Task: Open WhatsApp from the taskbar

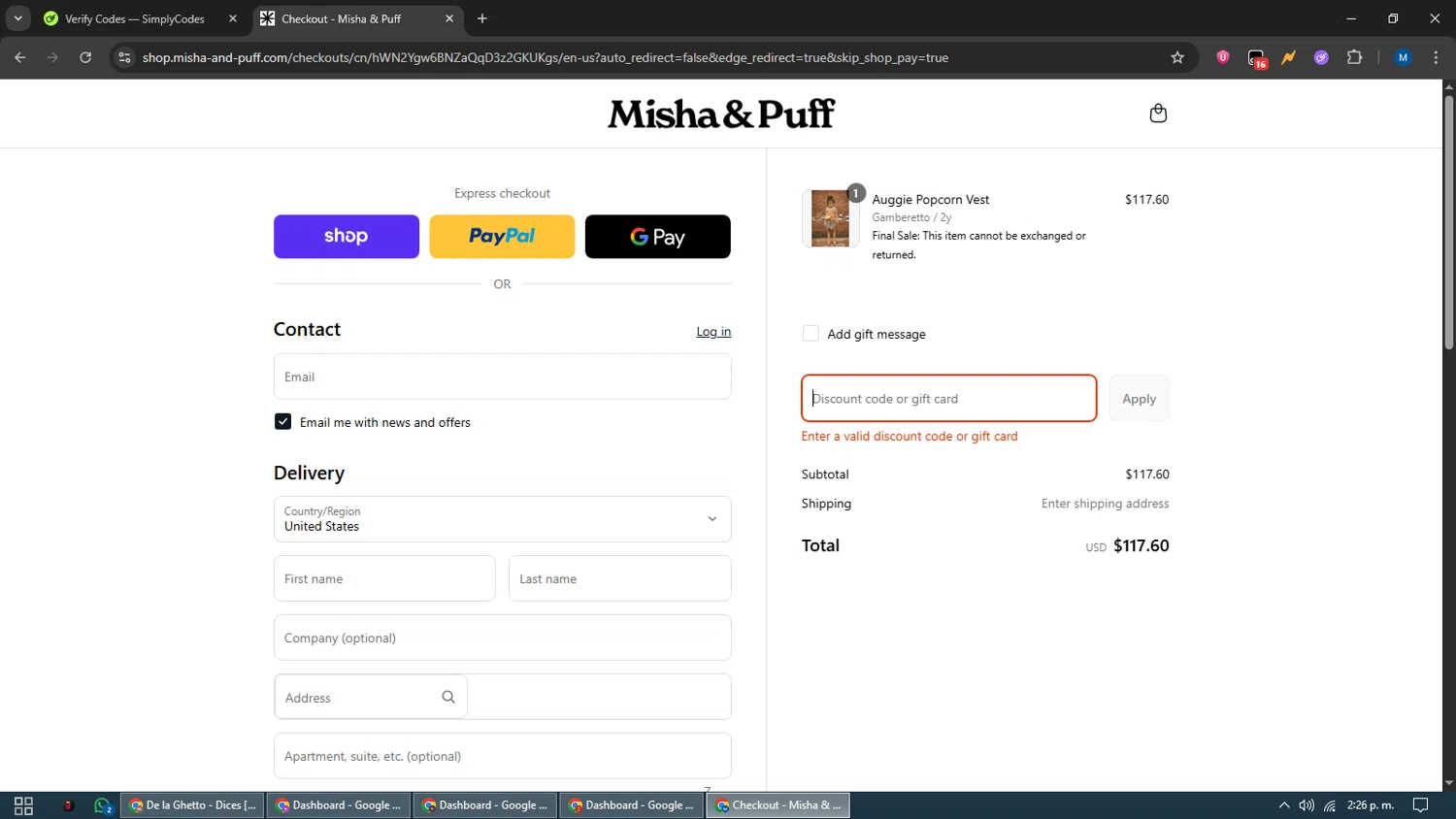Action: (103, 805)
